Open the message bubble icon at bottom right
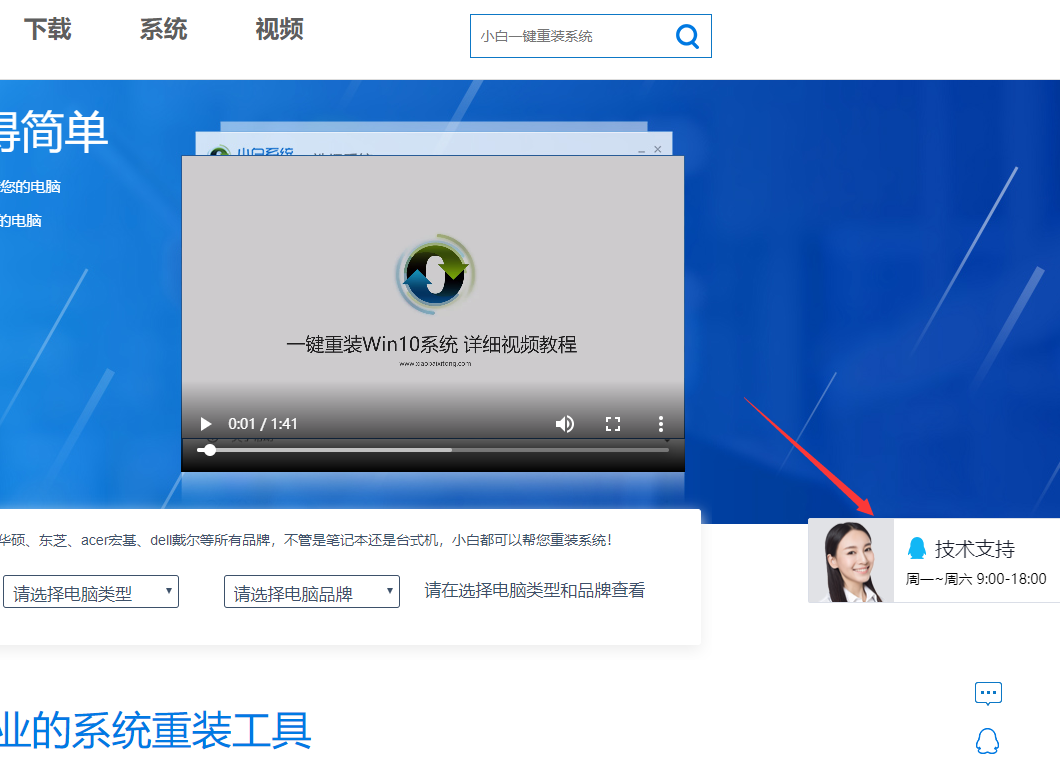This screenshot has width=1060, height=758. (988, 692)
